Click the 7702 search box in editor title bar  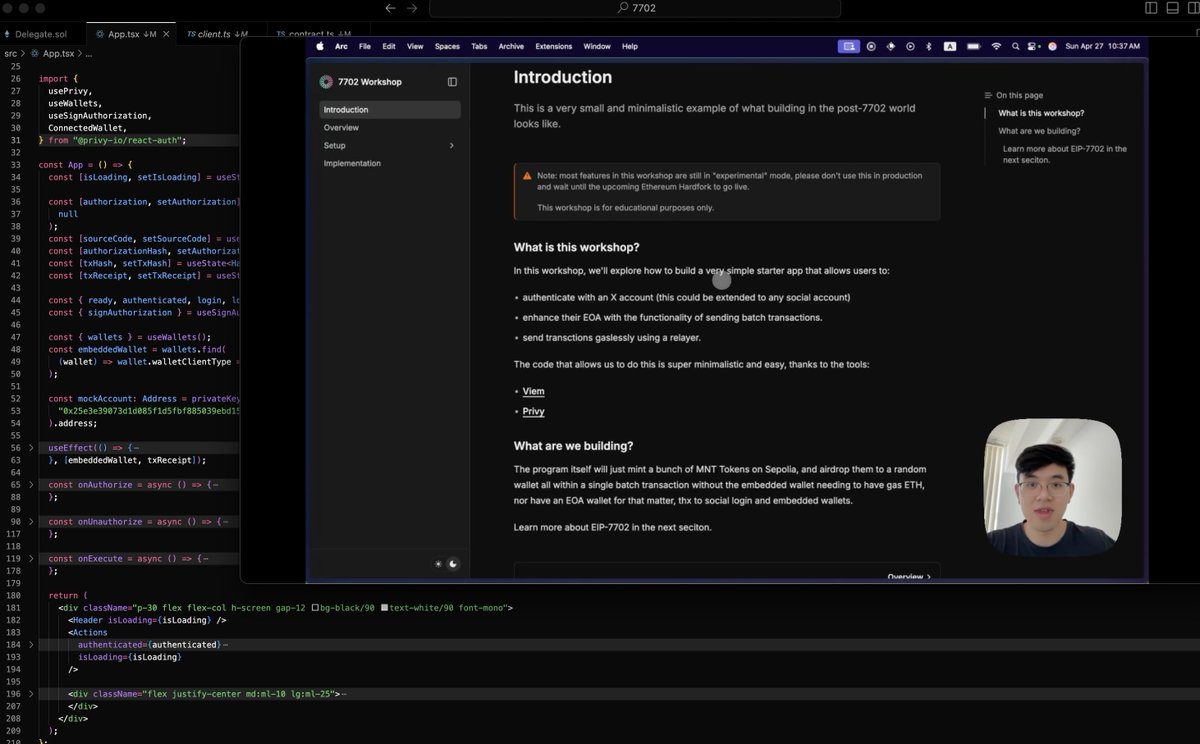point(634,8)
